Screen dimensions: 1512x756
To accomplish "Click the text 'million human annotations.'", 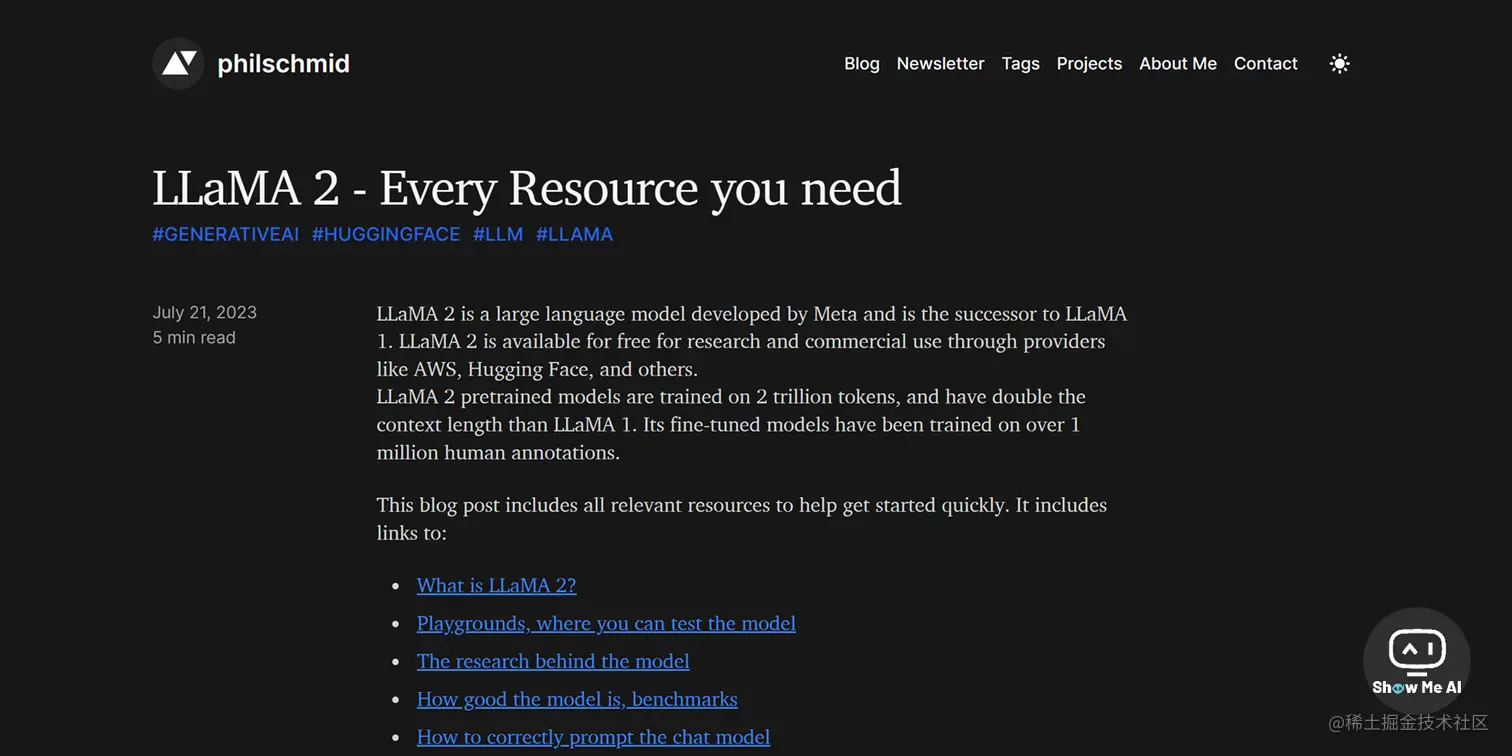I will pos(498,452).
